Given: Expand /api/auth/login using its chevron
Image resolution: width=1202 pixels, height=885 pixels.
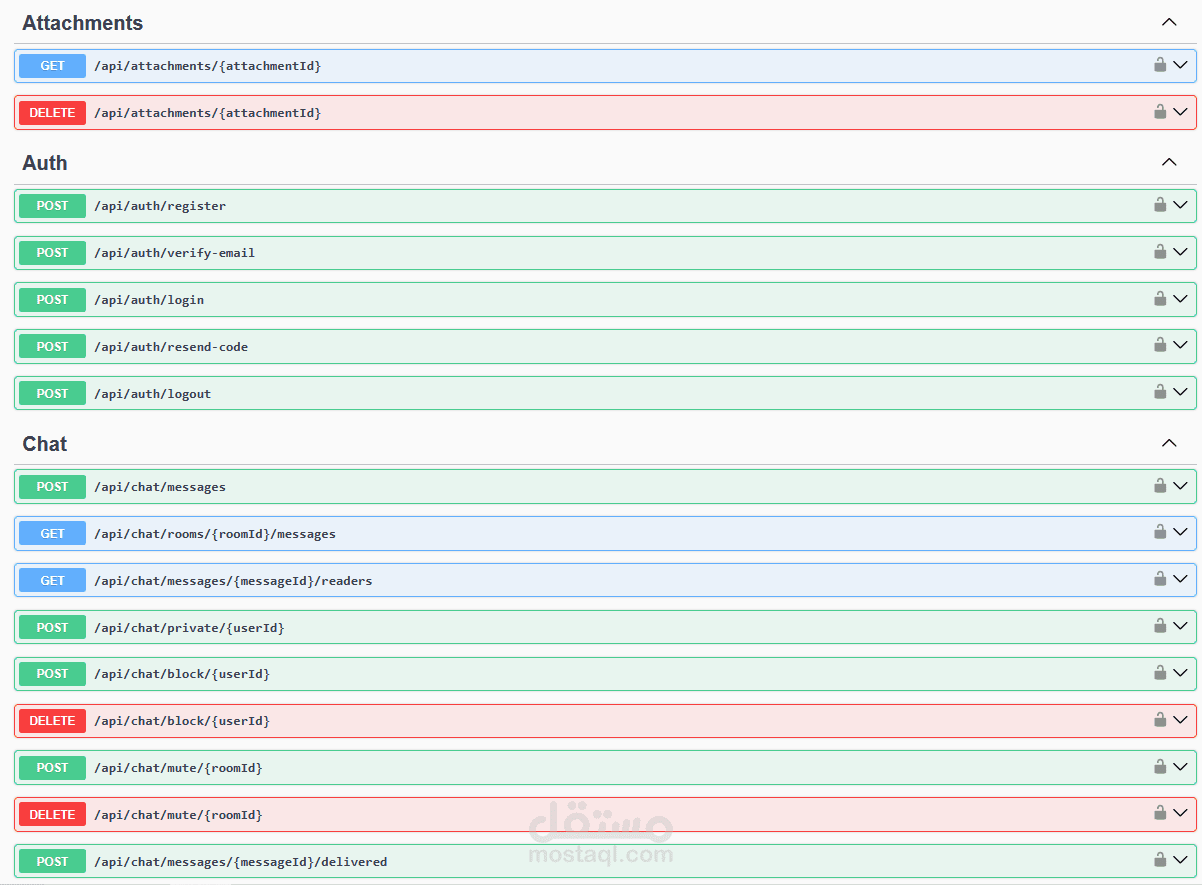Looking at the screenshot, I should pos(1181,299).
